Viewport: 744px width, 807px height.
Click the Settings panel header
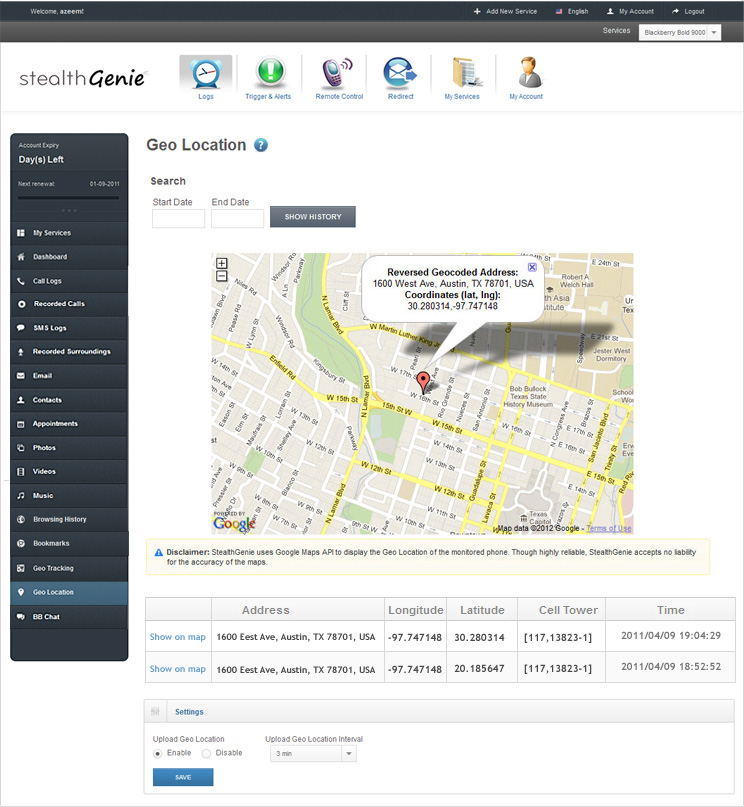click(x=439, y=712)
